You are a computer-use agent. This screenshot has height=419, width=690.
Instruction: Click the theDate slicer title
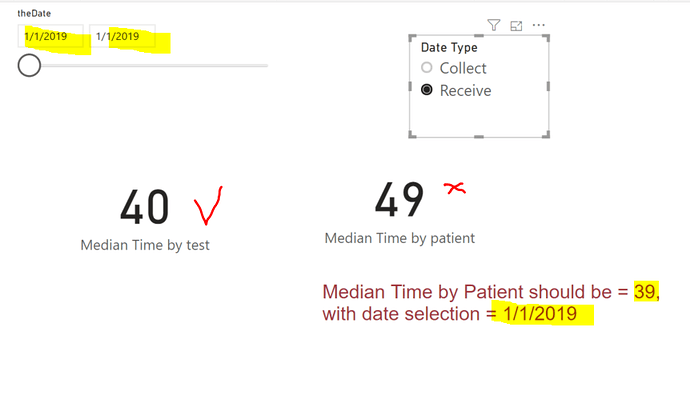(34, 14)
